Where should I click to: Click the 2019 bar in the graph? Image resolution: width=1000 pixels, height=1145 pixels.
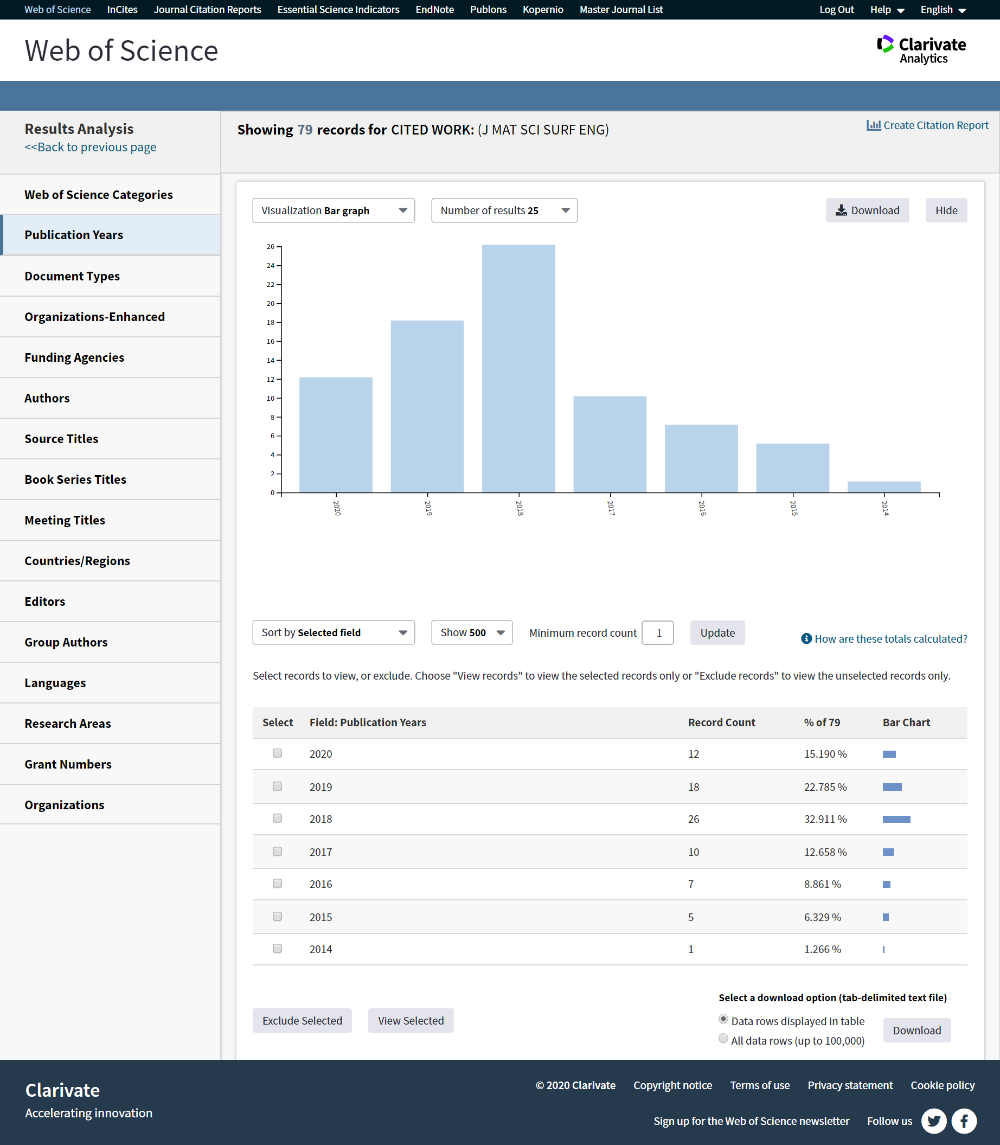[x=427, y=407]
